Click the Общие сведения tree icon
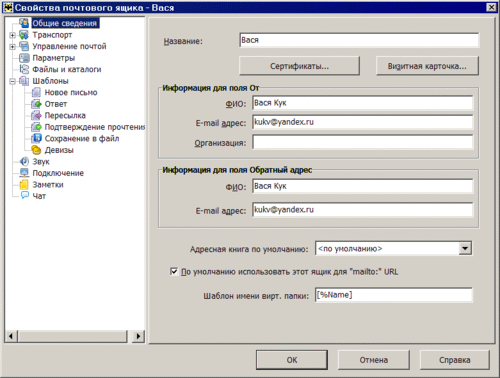Viewport: 500px width, 378px height. tap(24, 23)
